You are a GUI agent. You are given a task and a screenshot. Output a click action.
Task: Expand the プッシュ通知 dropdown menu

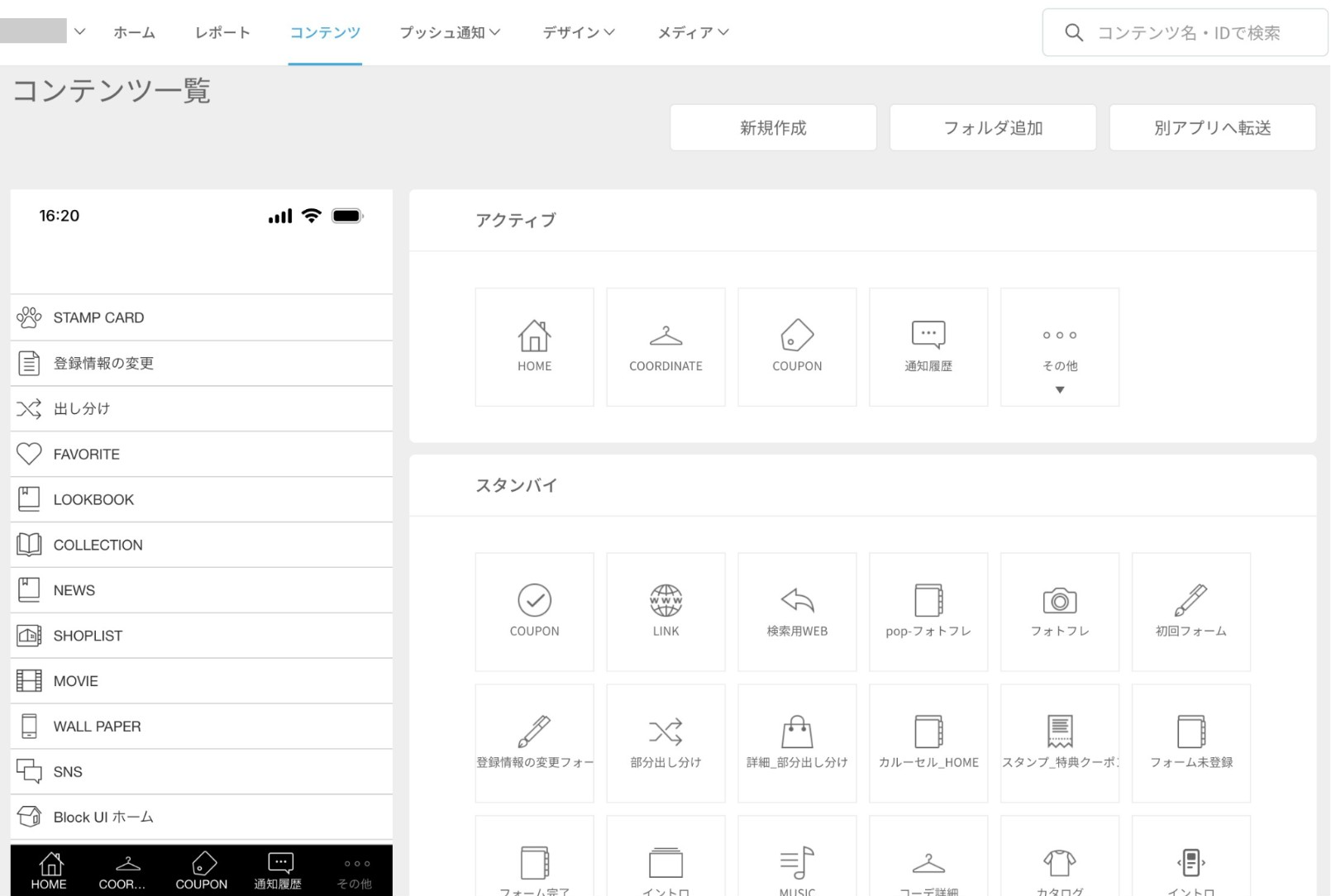tap(450, 32)
